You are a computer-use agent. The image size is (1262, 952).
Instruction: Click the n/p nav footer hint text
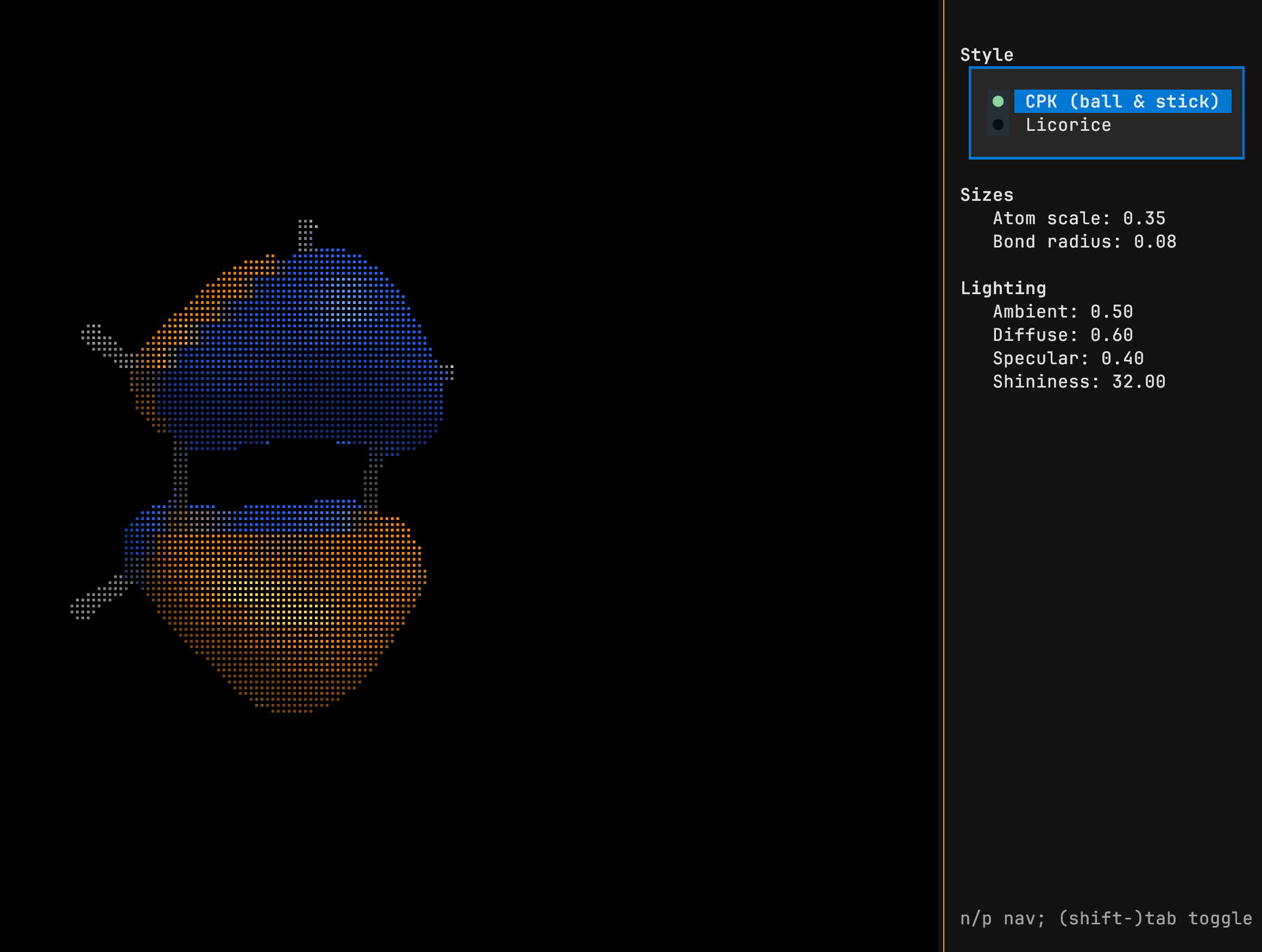point(1106,918)
